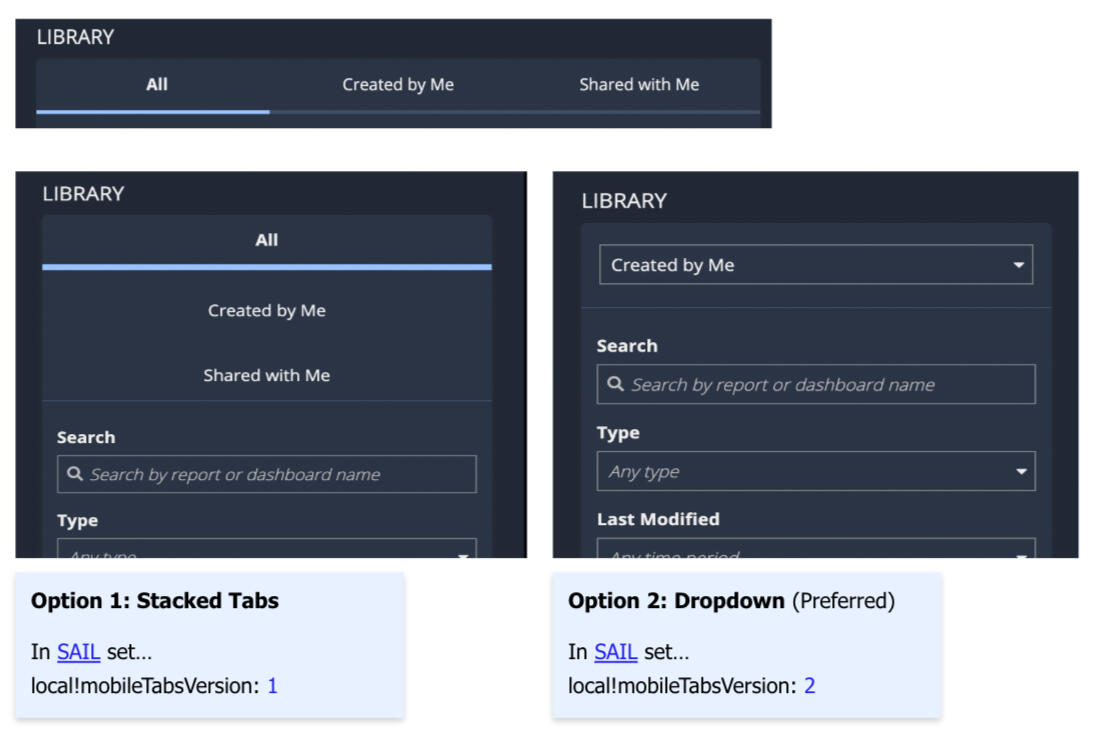The image size is (1097, 743).
Task: Follow the SAIL link under Option 1: Stacked Tabs
Action: click(78, 652)
